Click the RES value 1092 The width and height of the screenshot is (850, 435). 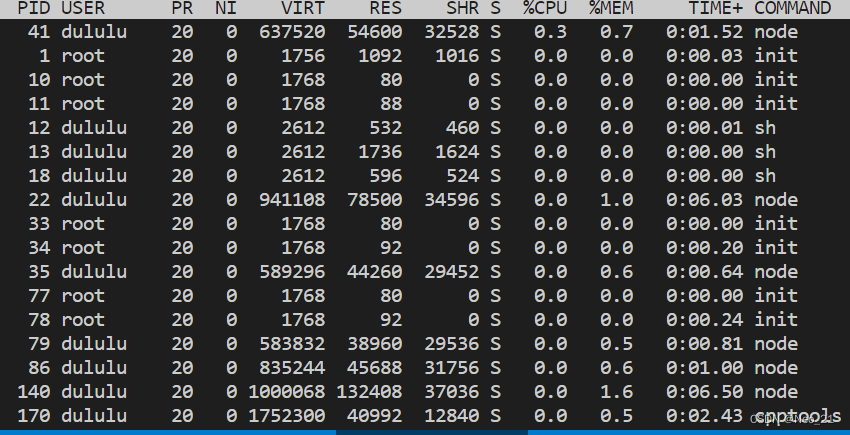coord(380,55)
